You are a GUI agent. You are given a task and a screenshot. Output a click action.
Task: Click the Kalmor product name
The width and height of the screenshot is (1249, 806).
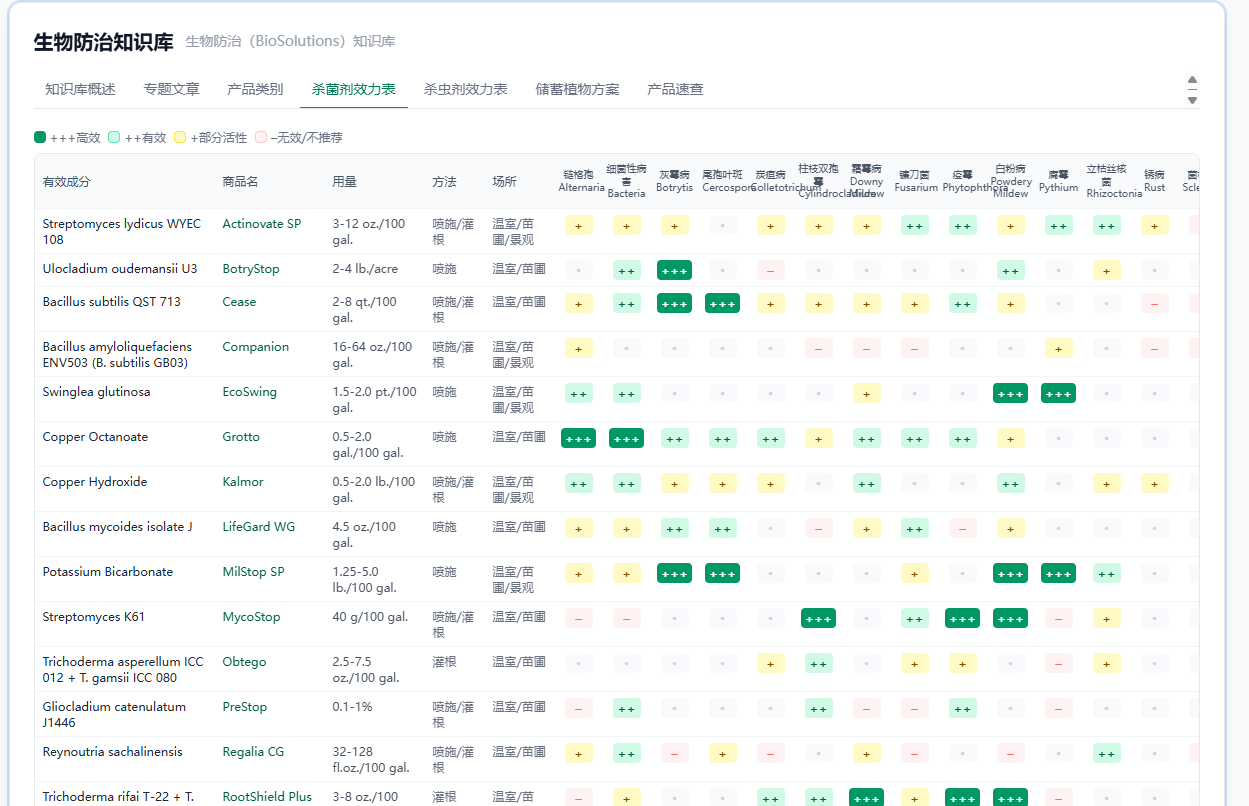tap(243, 482)
